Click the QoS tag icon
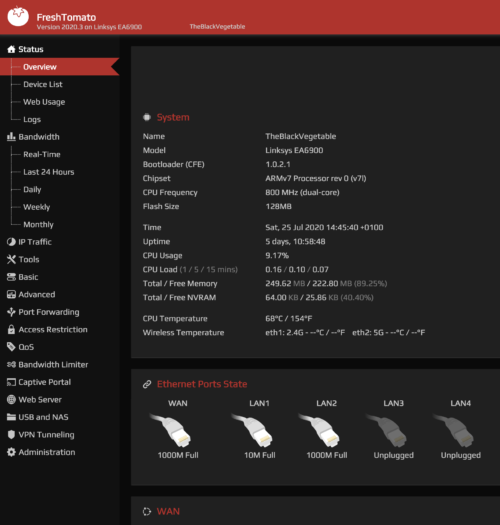500x525 pixels. click(11, 347)
